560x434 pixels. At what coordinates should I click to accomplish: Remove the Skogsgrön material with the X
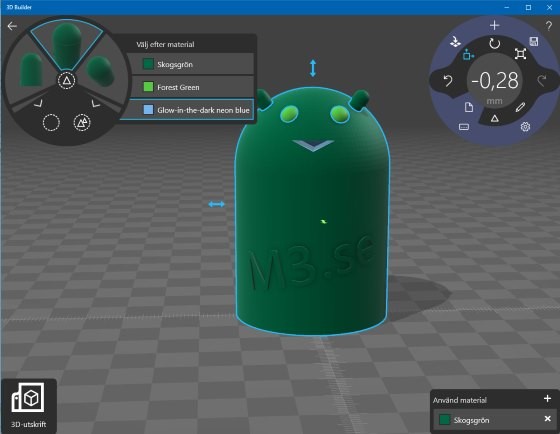[x=547, y=419]
